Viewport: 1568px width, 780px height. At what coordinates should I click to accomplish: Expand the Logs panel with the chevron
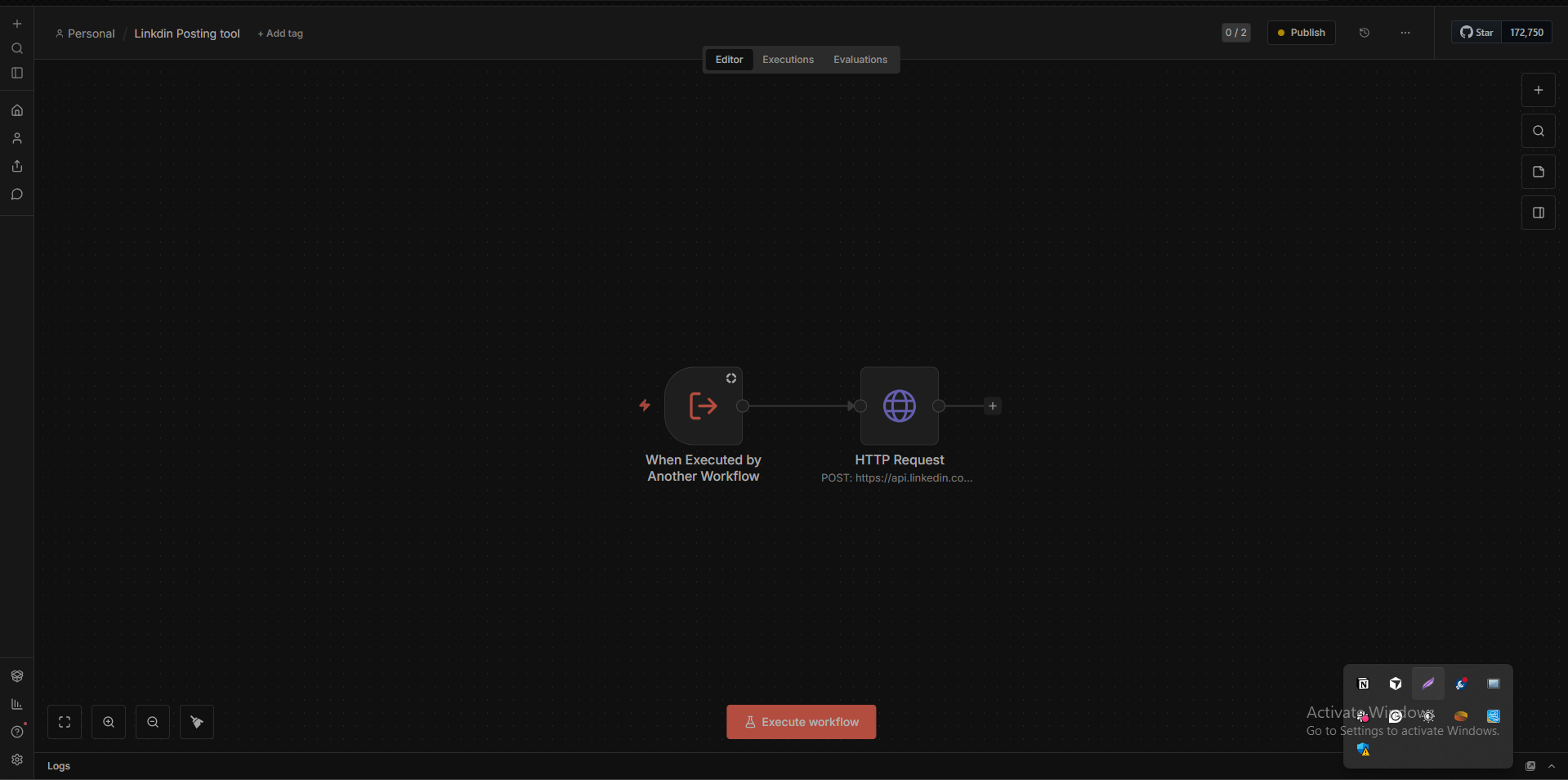point(1552,766)
